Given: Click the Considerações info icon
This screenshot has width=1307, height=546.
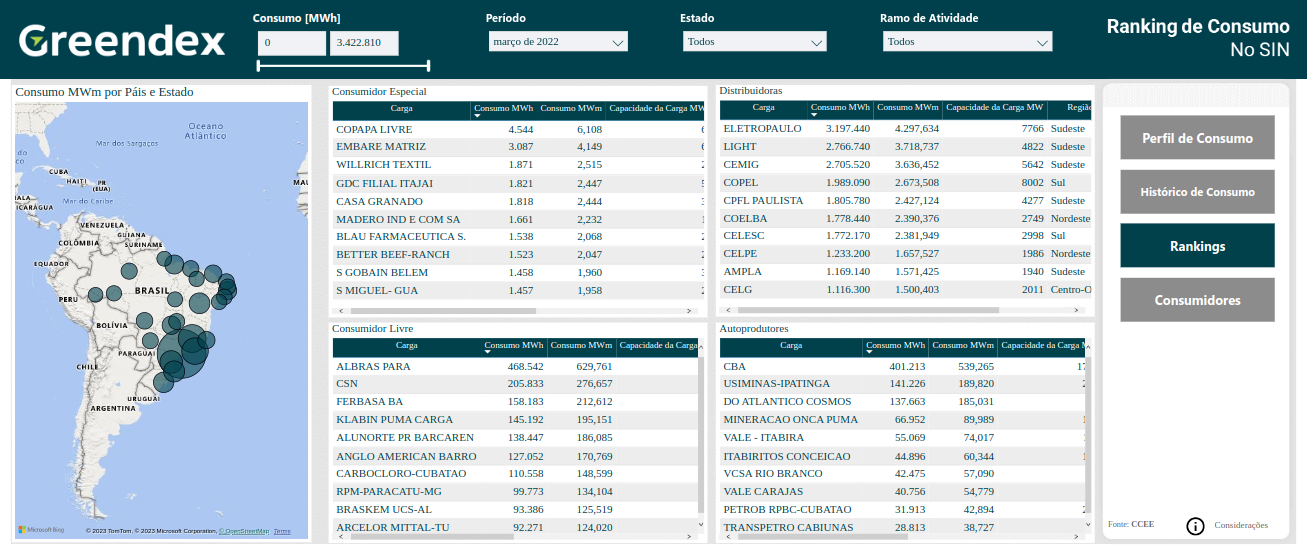Looking at the screenshot, I should tap(1195, 526).
